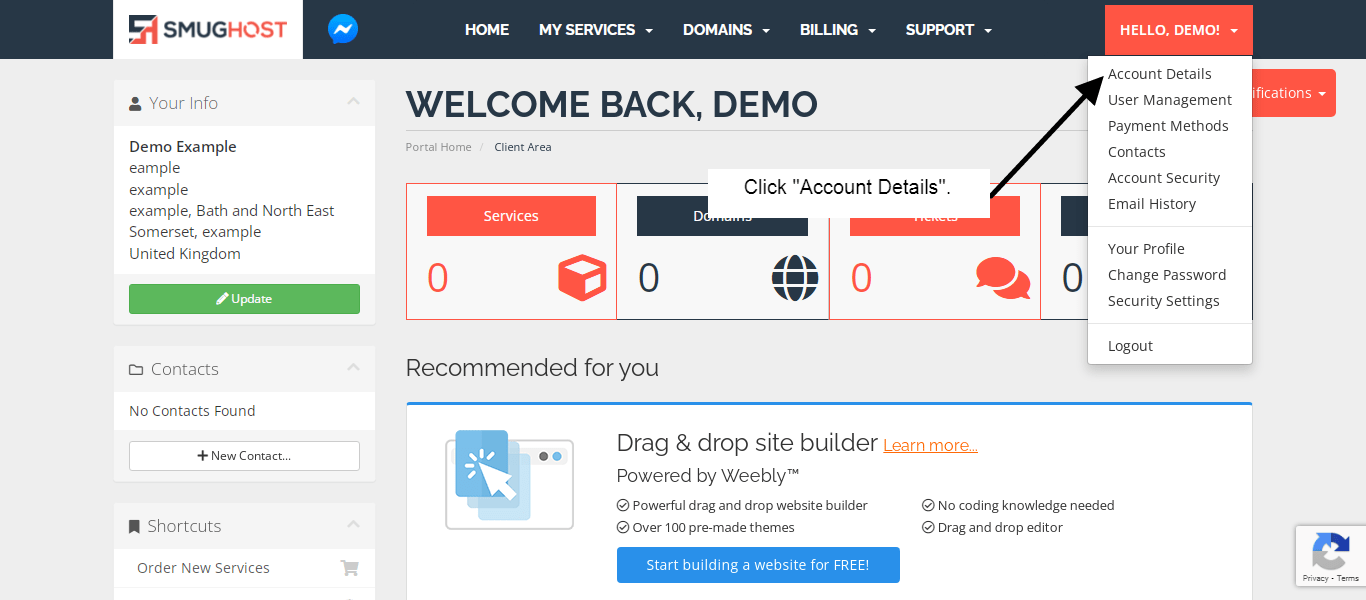Select Account Details from menu
The height and width of the screenshot is (600, 1366).
tap(1159, 74)
